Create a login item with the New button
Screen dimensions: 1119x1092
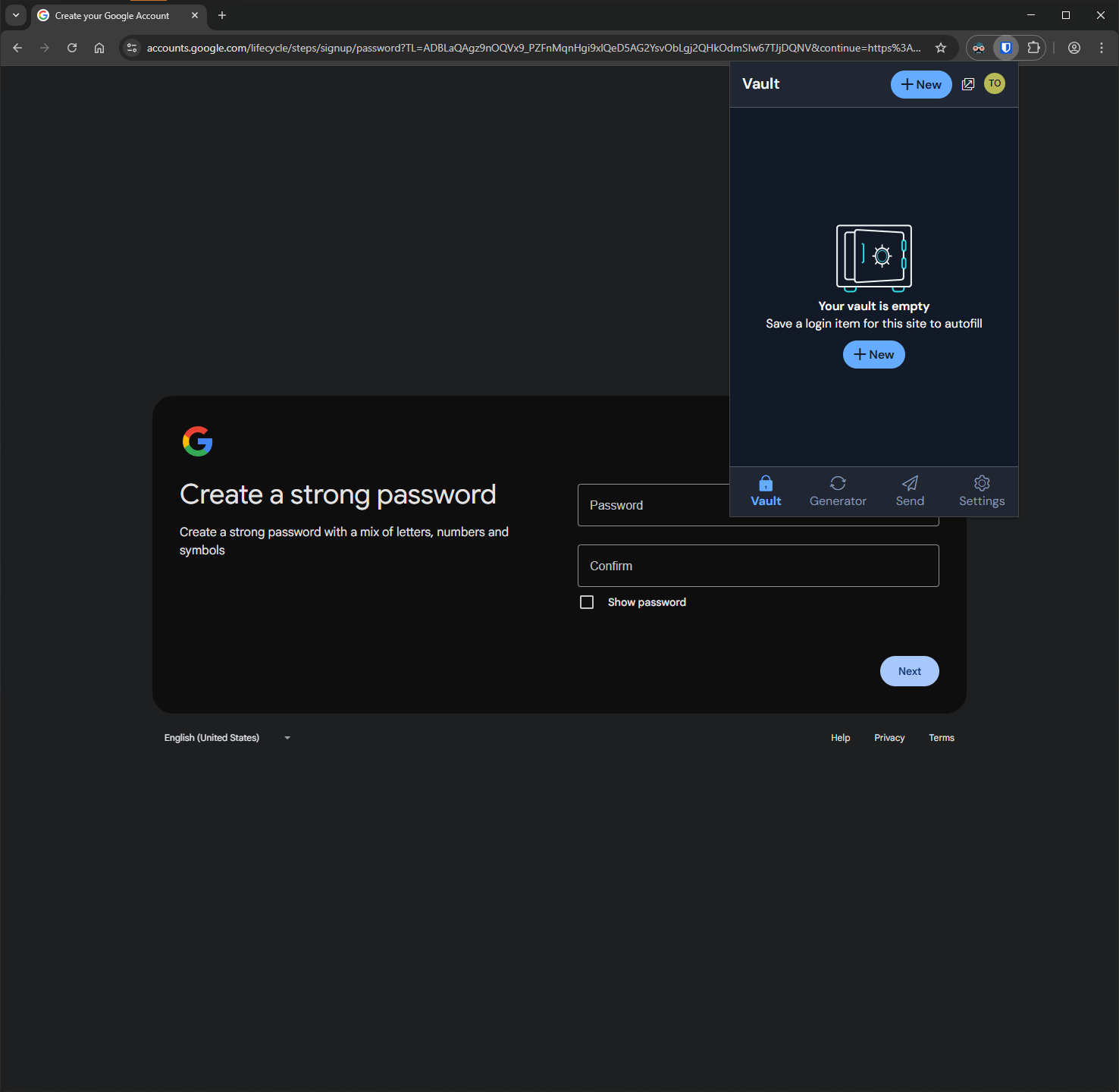tap(873, 354)
